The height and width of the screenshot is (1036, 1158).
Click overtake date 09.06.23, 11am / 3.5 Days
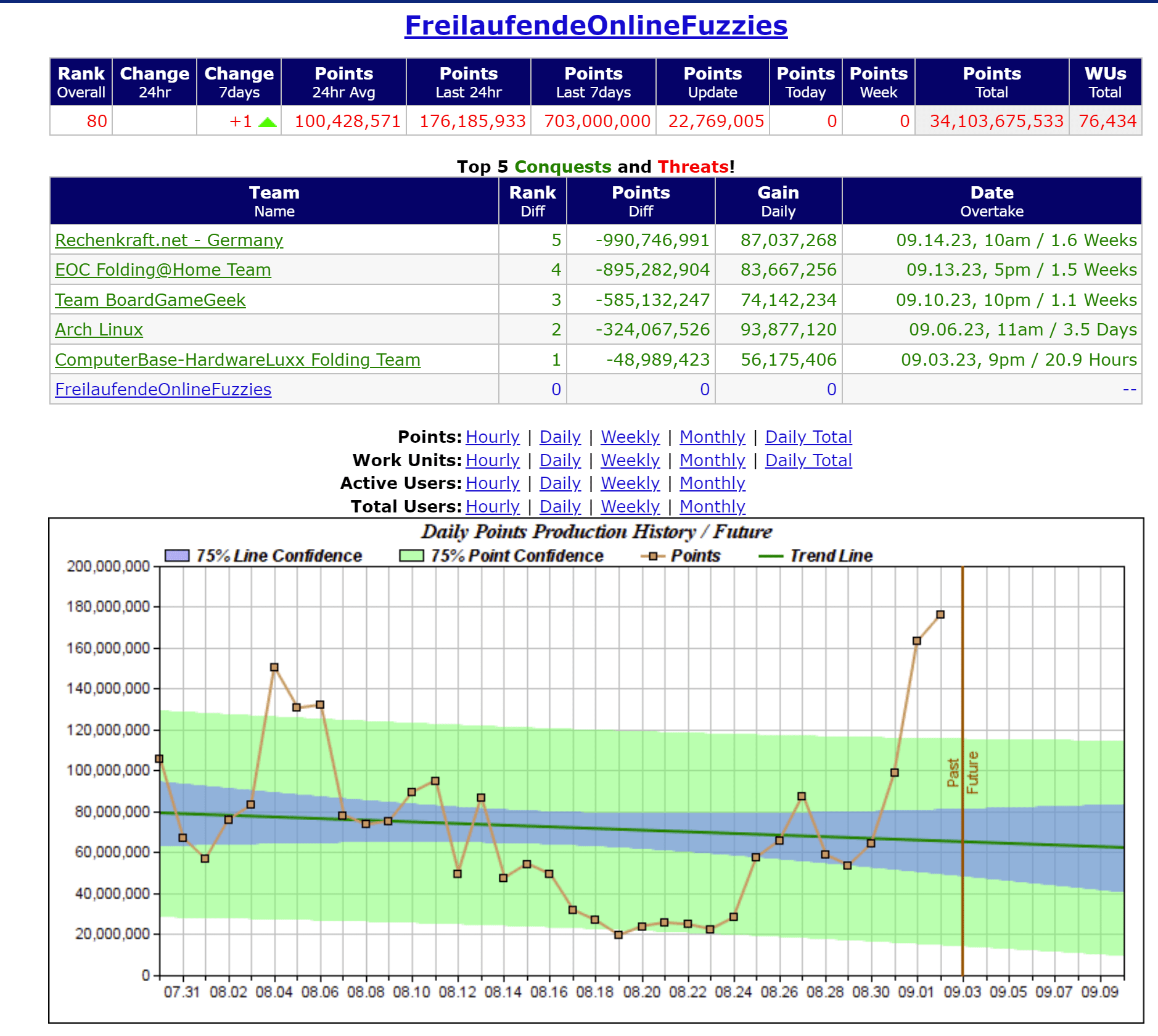point(1023,329)
